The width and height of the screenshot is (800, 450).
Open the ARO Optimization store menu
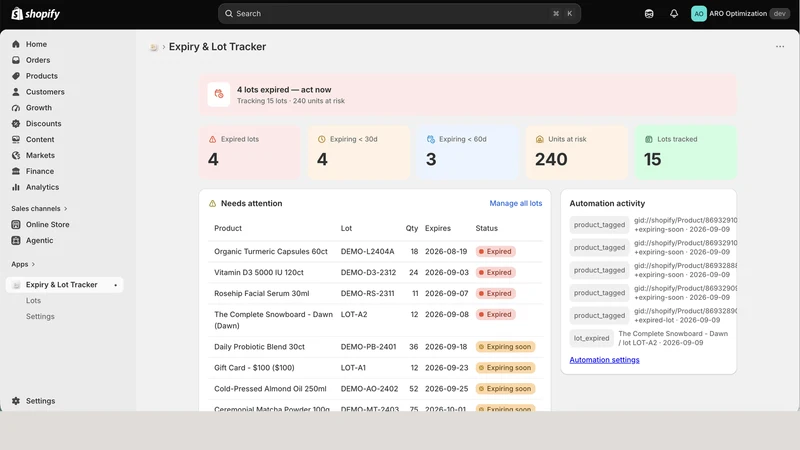pyautogui.click(x=740, y=14)
